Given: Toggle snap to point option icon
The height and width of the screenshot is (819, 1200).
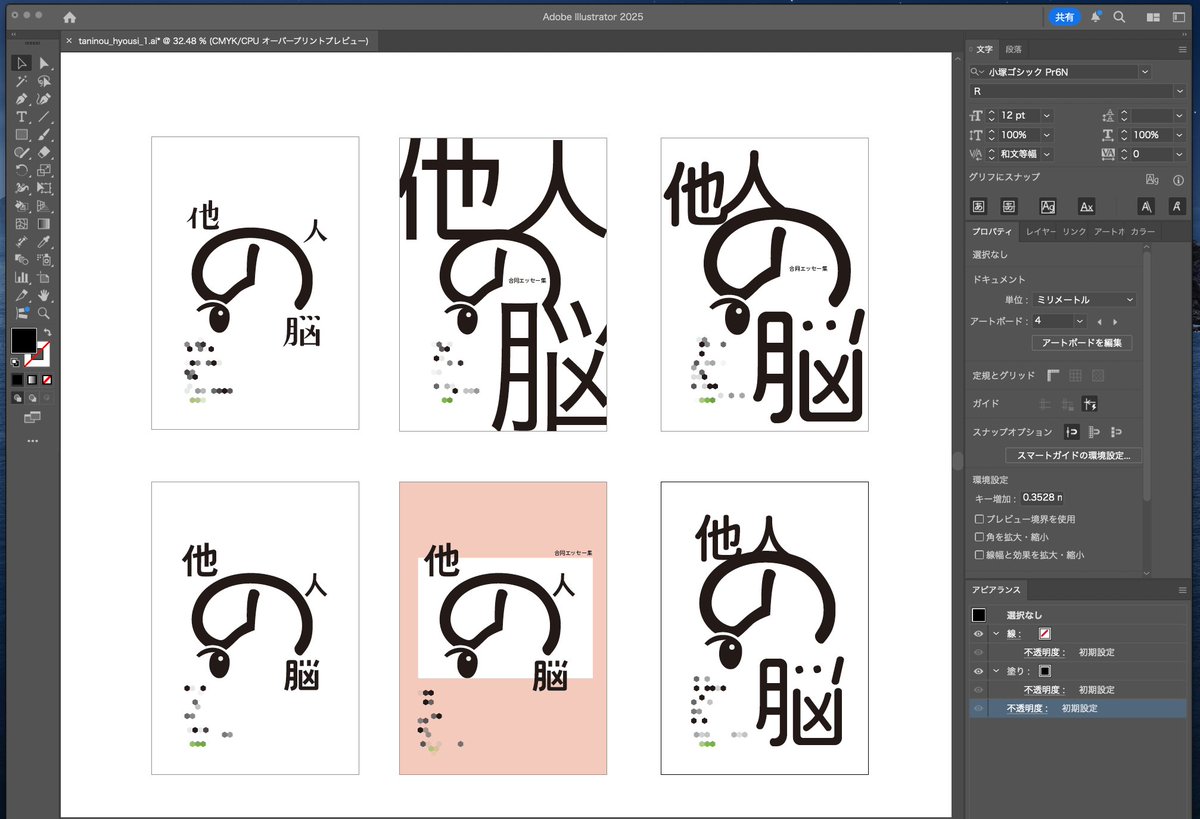Looking at the screenshot, I should [1071, 432].
